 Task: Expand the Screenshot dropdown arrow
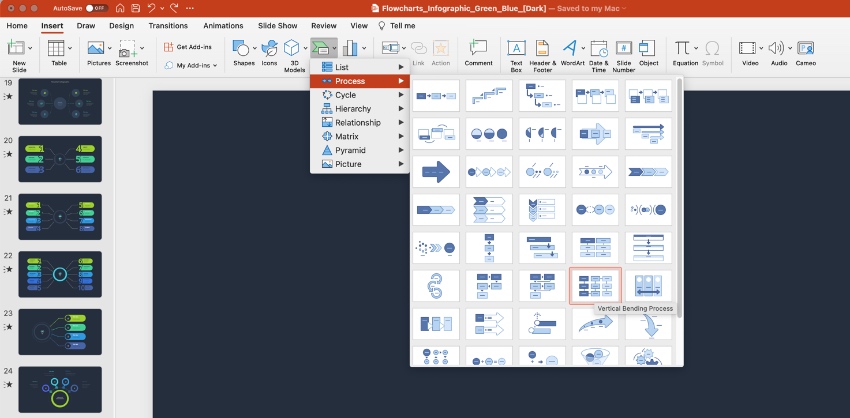pyautogui.click(x=142, y=48)
